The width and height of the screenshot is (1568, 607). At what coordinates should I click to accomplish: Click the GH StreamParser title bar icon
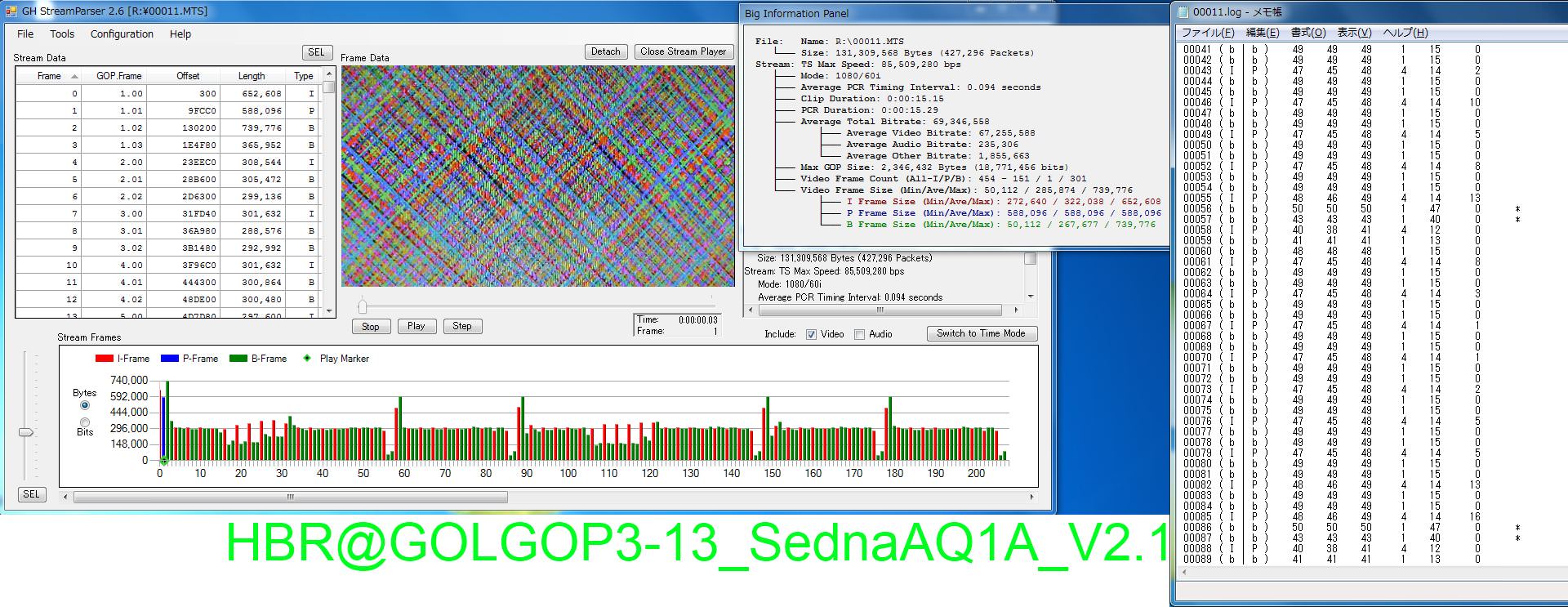[x=11, y=11]
